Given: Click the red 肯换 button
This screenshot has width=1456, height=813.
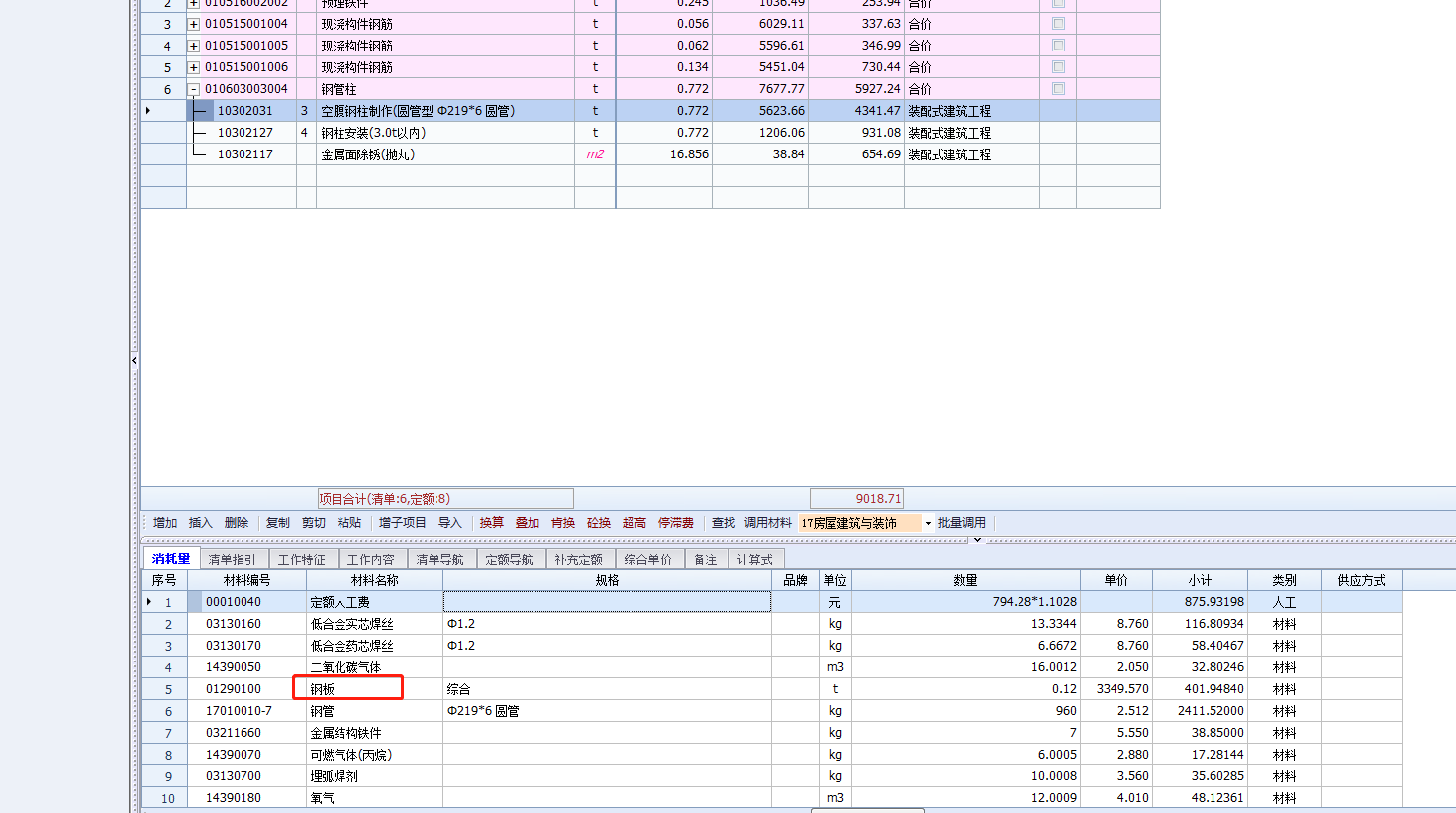Looking at the screenshot, I should point(563,523).
